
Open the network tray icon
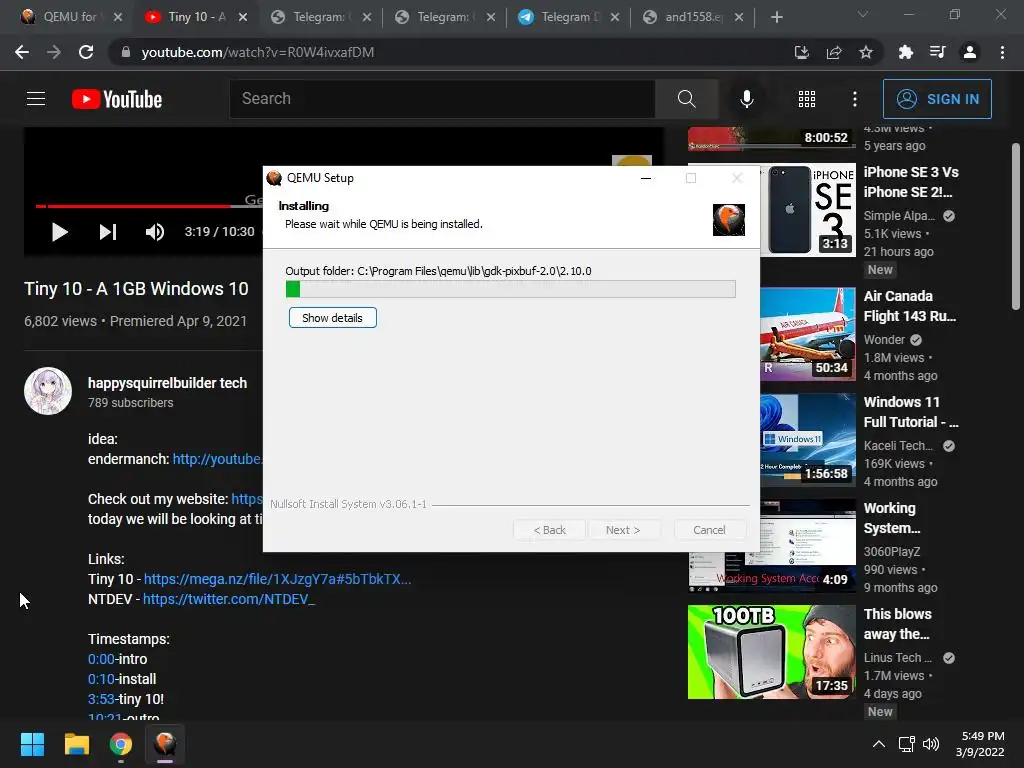(906, 744)
